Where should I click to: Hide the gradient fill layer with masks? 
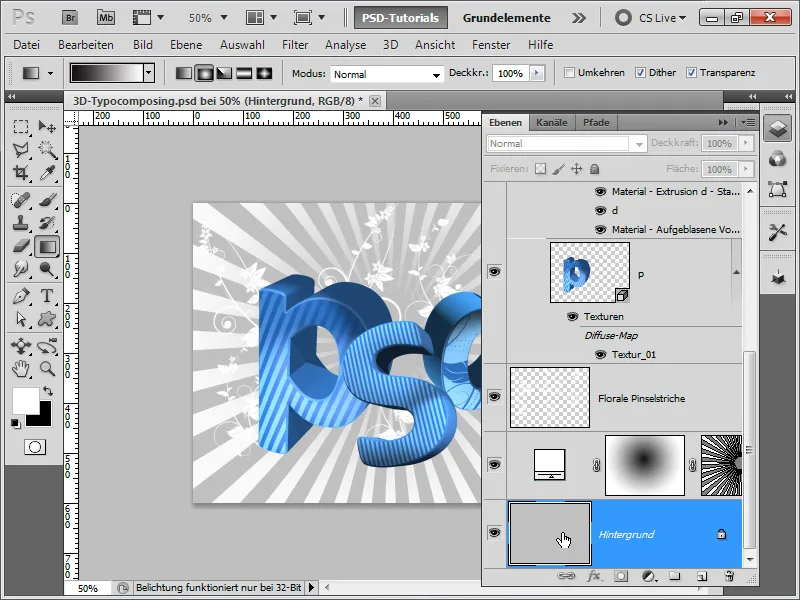(494, 465)
